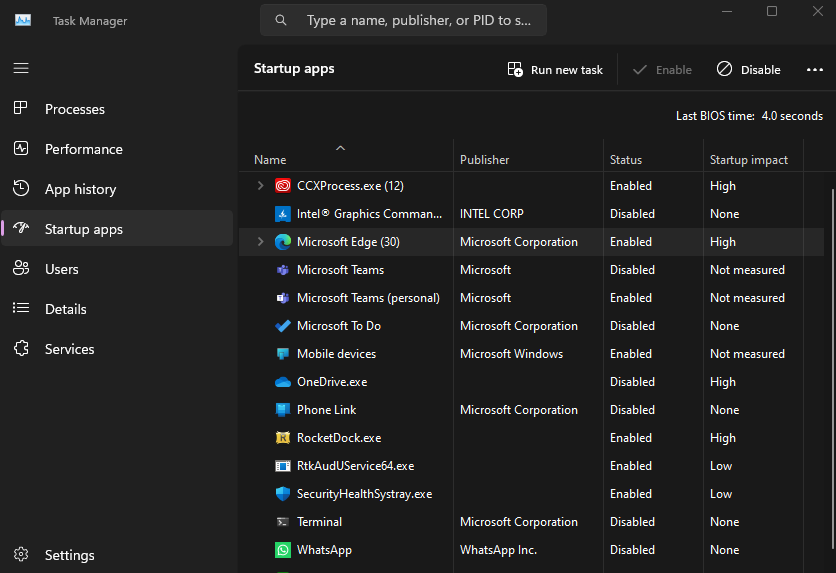Click the Microsoft Teams row icon
Image resolution: width=836 pixels, height=573 pixels.
pyautogui.click(x=283, y=270)
